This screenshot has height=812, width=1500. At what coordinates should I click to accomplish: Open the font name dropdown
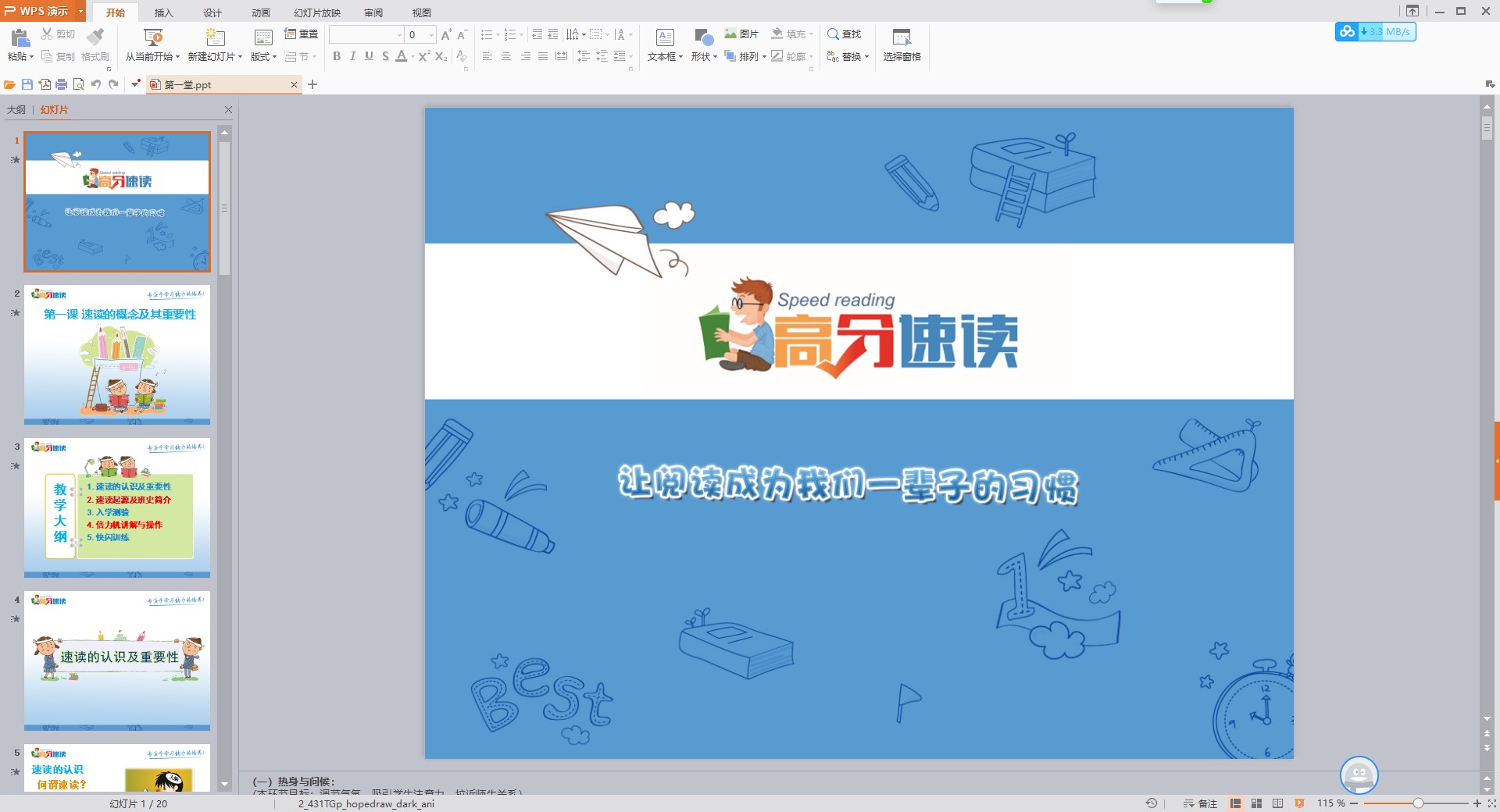click(399, 34)
